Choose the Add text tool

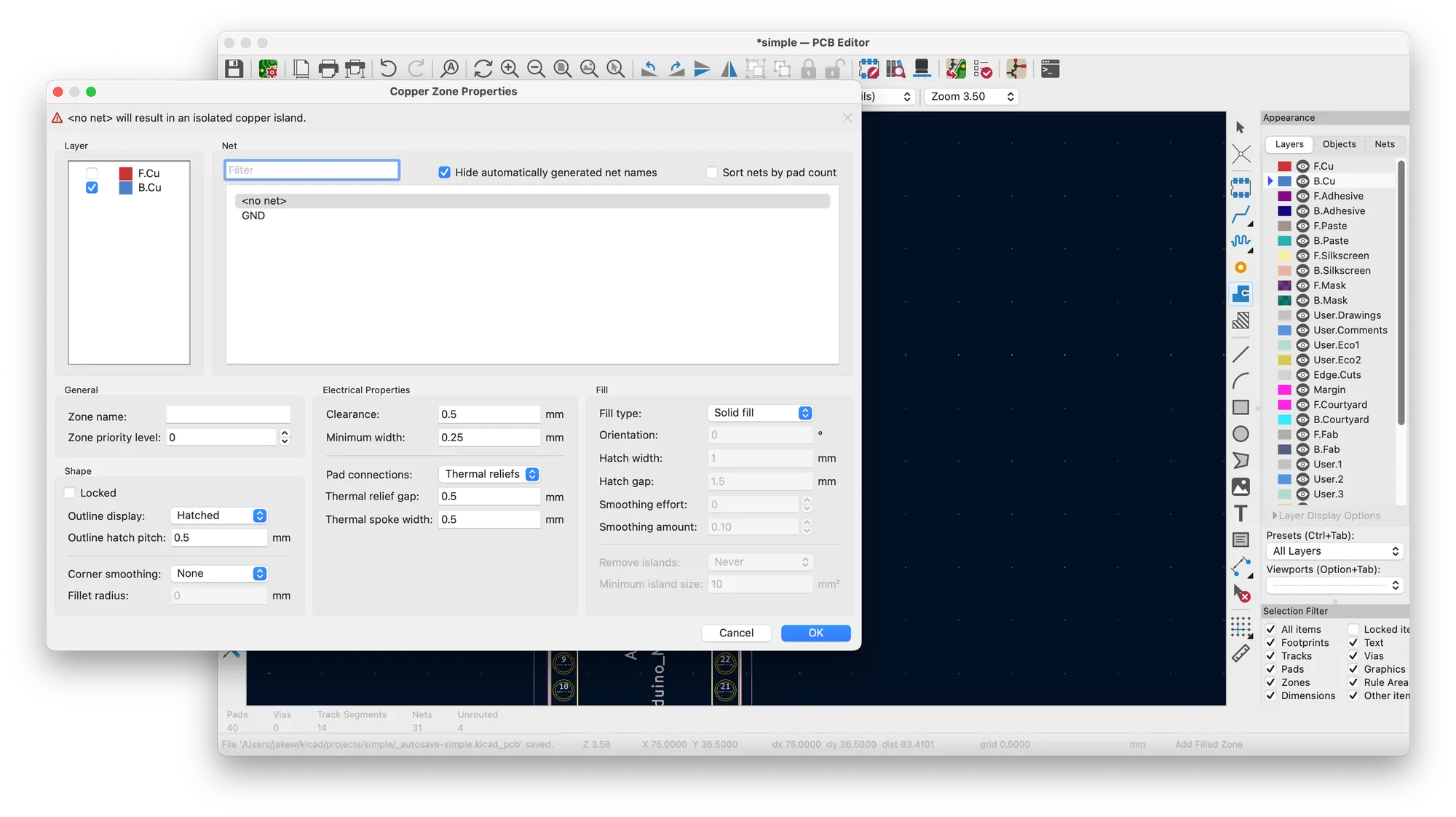click(1241, 513)
